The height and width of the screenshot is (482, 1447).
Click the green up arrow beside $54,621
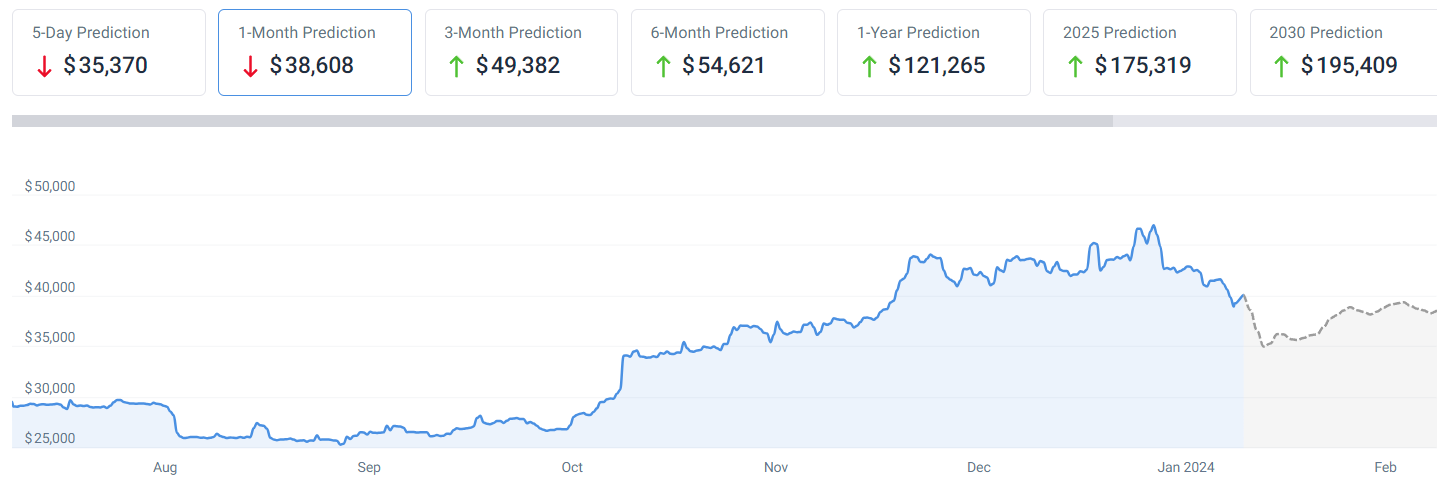tap(663, 67)
